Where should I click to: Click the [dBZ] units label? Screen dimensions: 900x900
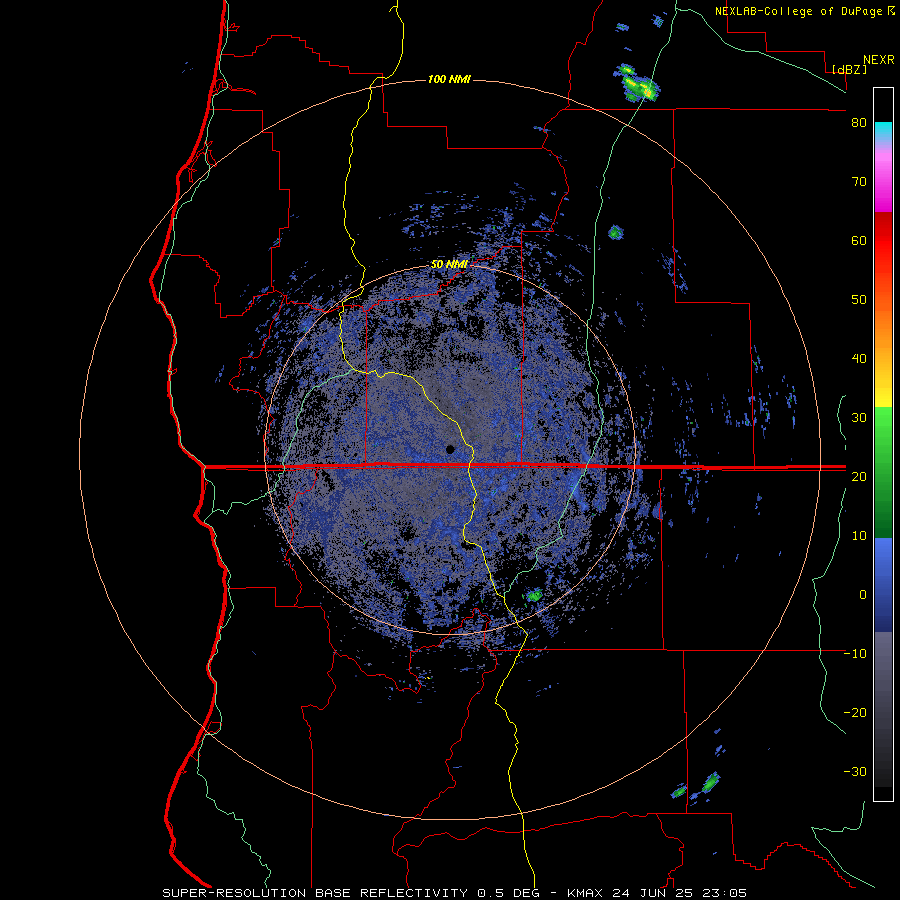(x=849, y=69)
